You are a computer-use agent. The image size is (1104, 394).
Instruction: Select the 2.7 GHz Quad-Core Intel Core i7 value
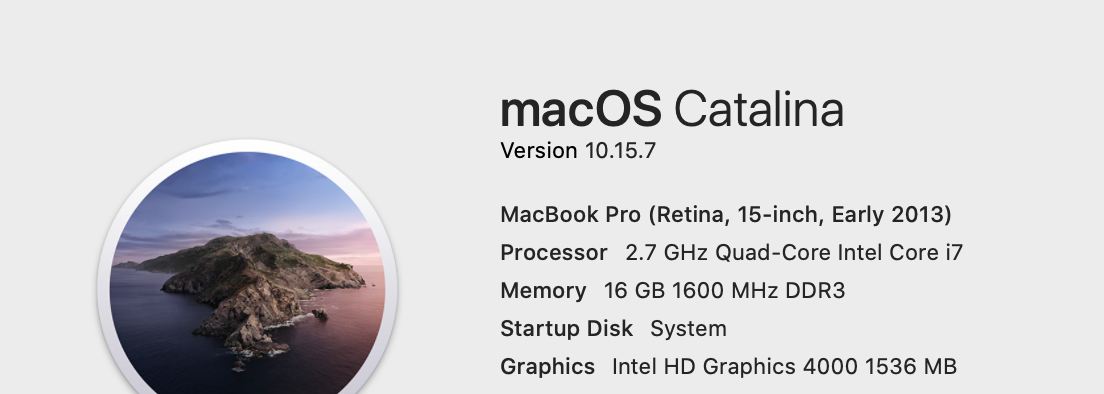coord(794,253)
